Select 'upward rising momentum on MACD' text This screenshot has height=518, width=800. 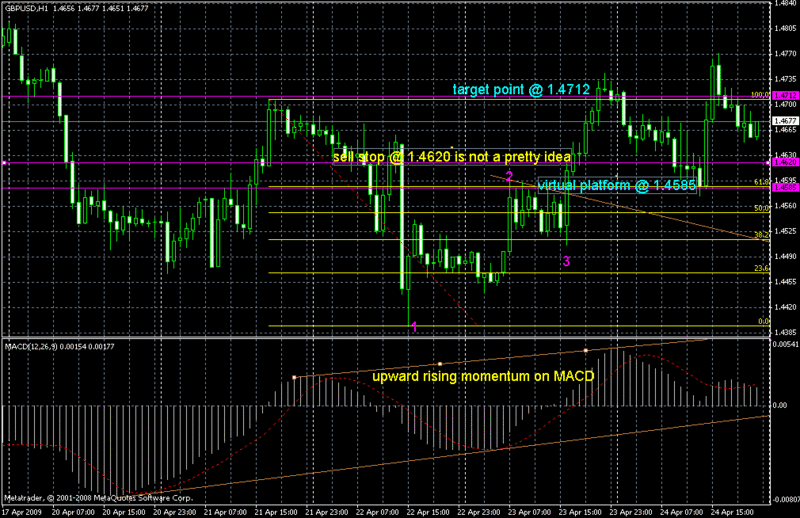coord(483,377)
